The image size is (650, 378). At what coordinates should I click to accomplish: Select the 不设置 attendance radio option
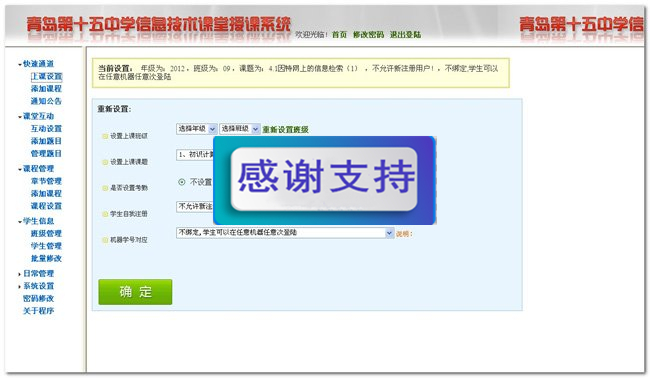pos(182,182)
